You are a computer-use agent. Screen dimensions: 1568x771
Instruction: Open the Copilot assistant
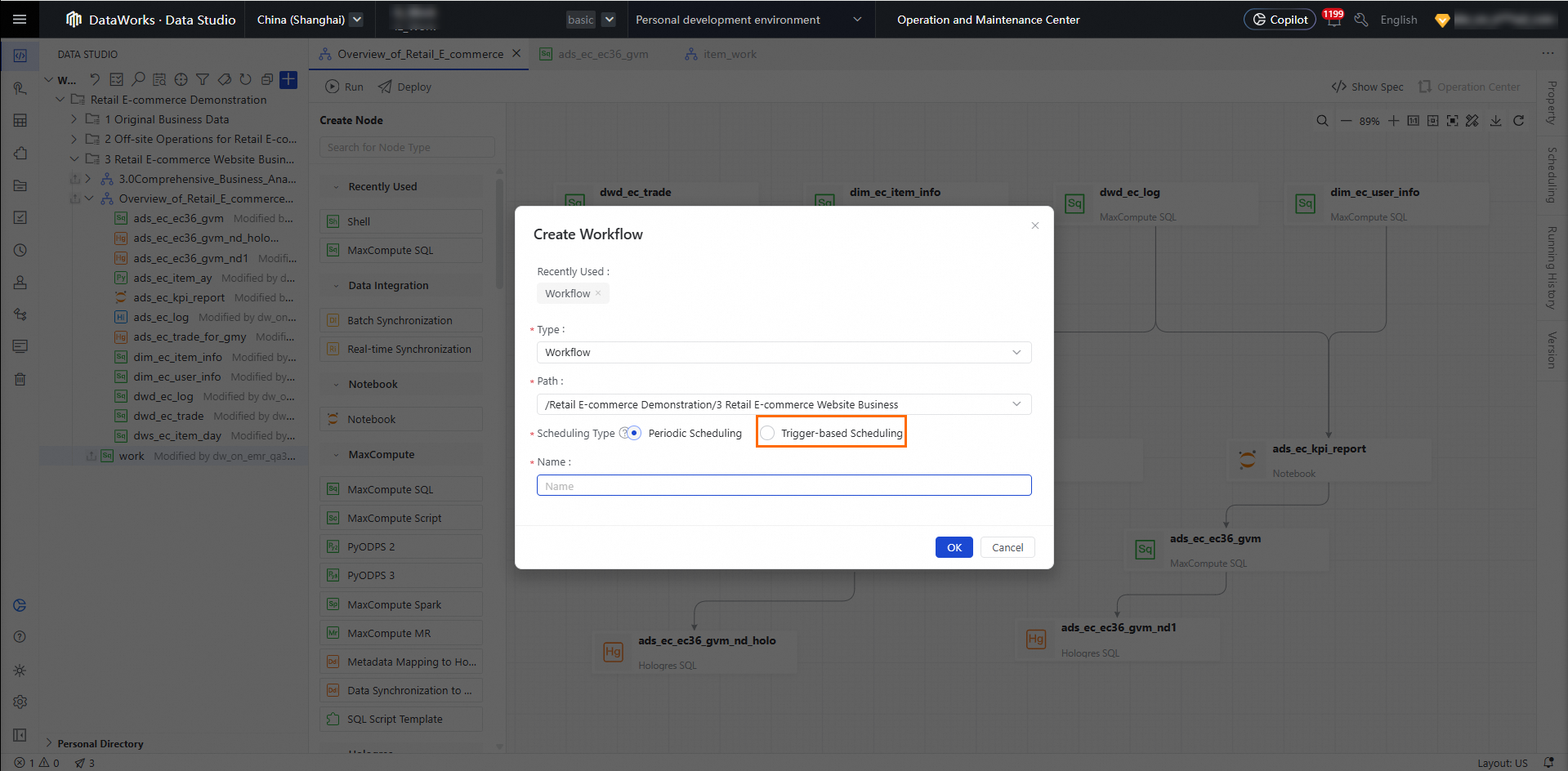coord(1280,20)
